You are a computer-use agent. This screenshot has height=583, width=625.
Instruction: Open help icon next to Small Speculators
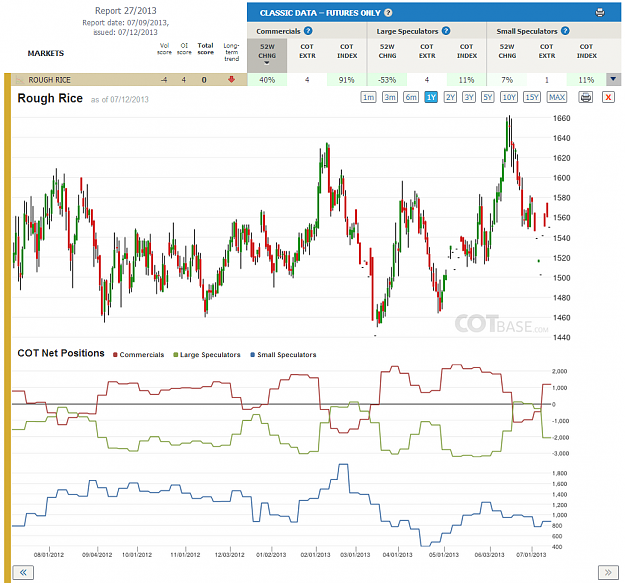click(x=565, y=31)
